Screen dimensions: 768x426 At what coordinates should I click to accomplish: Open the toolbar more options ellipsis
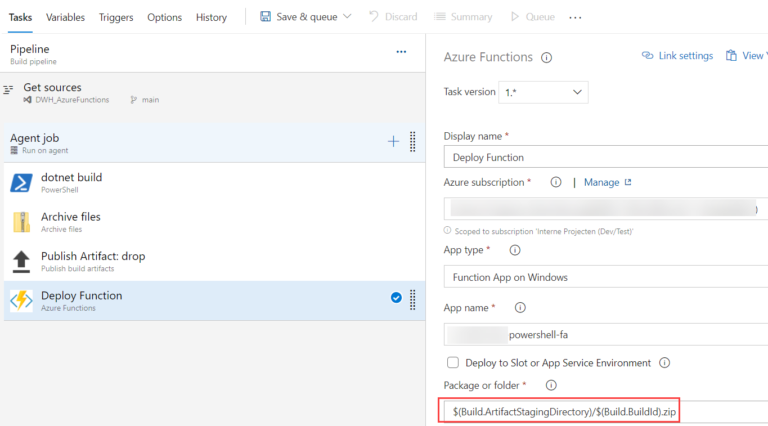coord(575,17)
